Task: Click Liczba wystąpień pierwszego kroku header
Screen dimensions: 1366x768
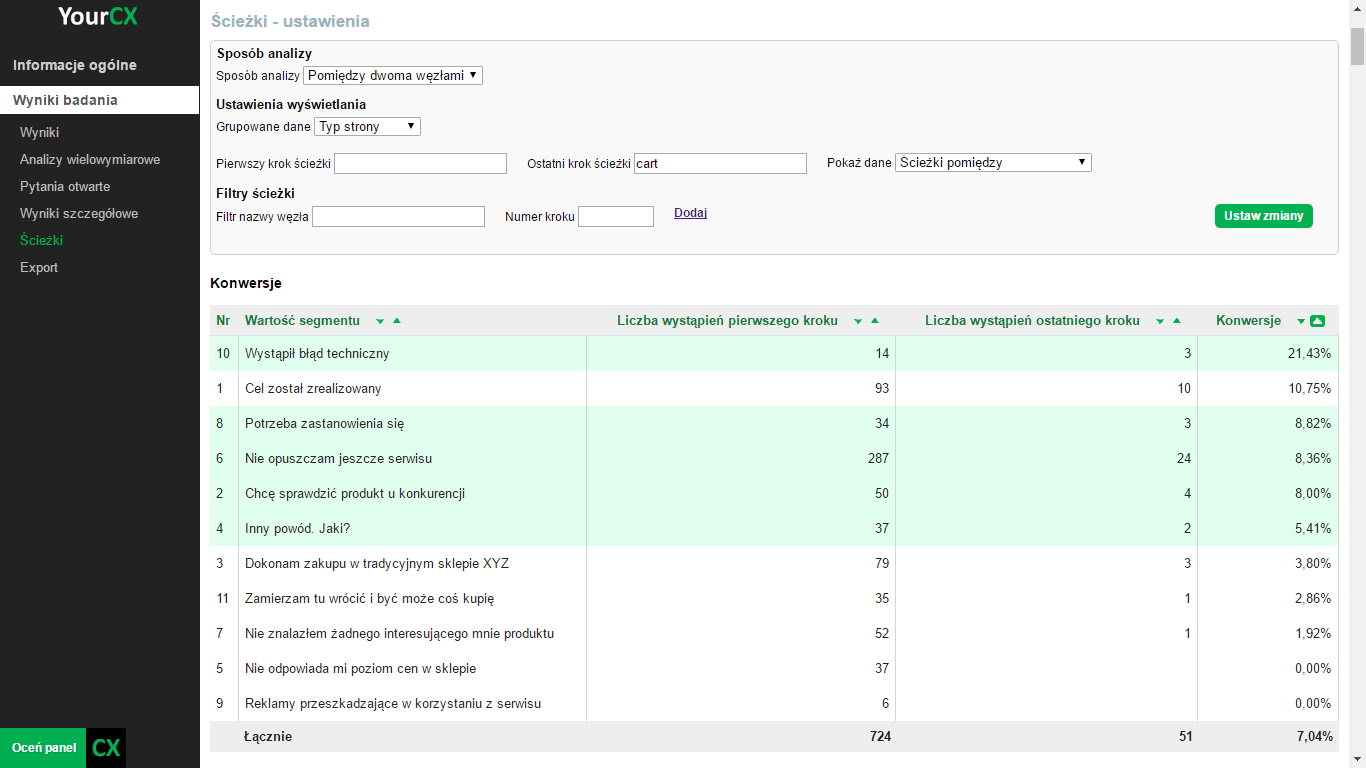Action: tap(727, 321)
